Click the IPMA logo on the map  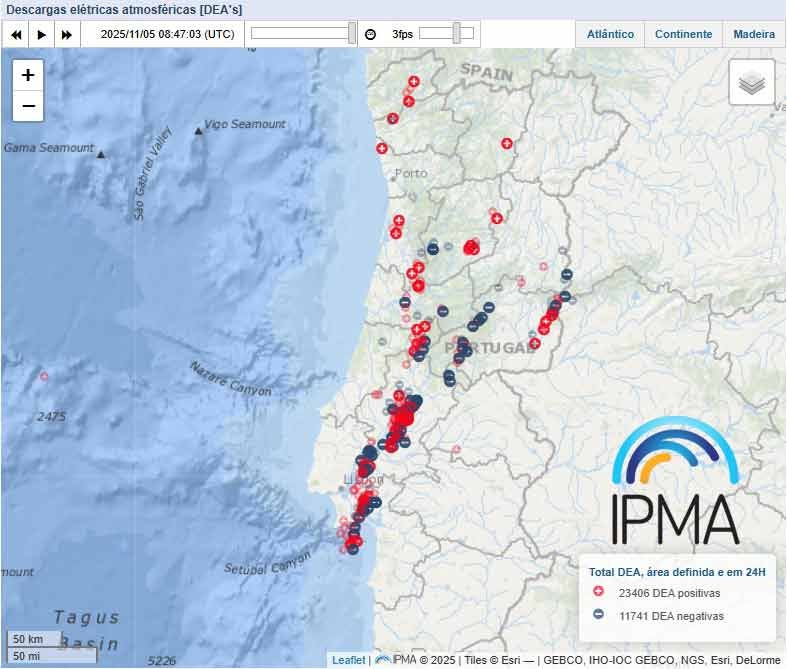pos(676,482)
